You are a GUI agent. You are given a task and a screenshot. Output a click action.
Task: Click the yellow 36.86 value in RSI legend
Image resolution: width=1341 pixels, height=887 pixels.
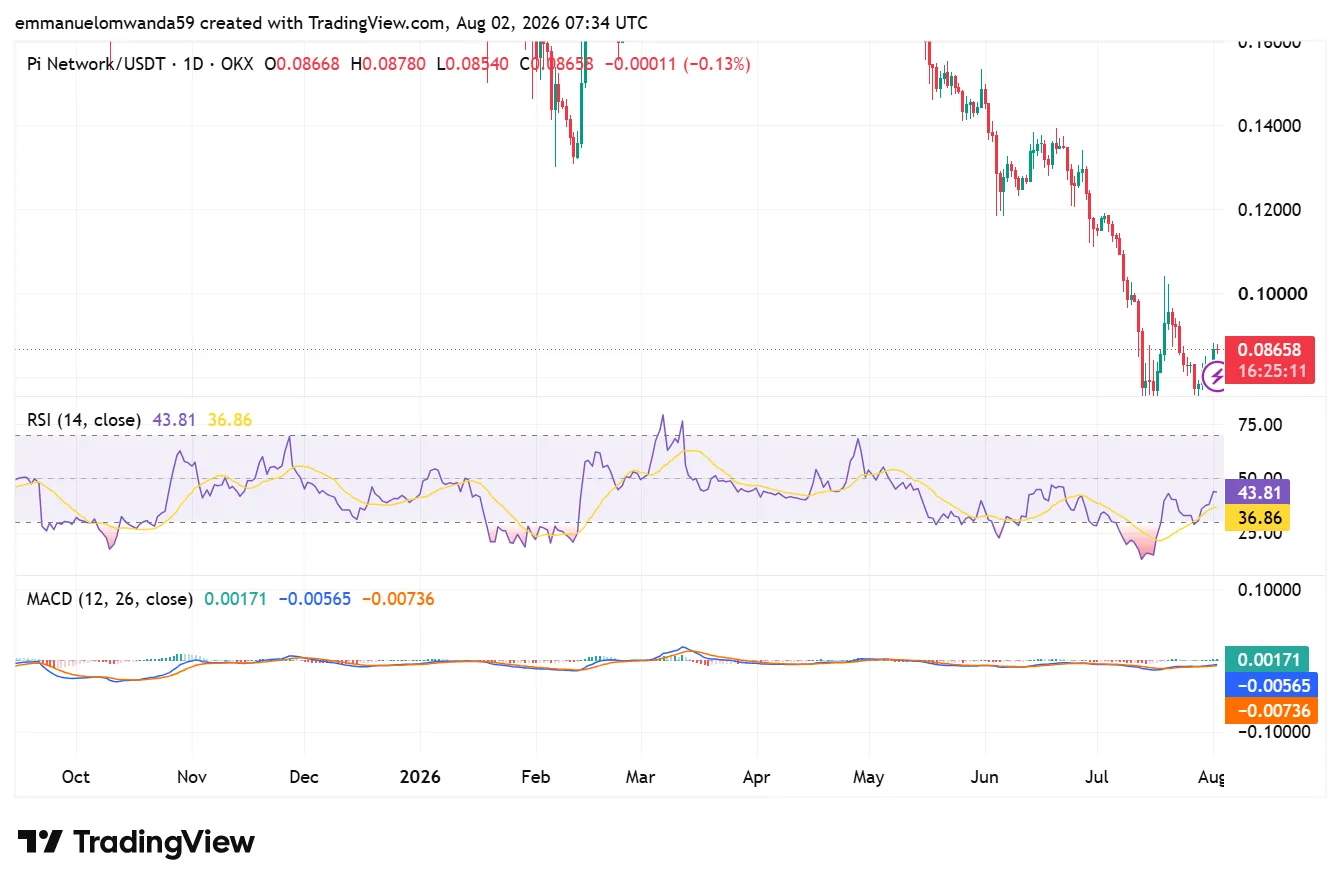click(x=229, y=420)
